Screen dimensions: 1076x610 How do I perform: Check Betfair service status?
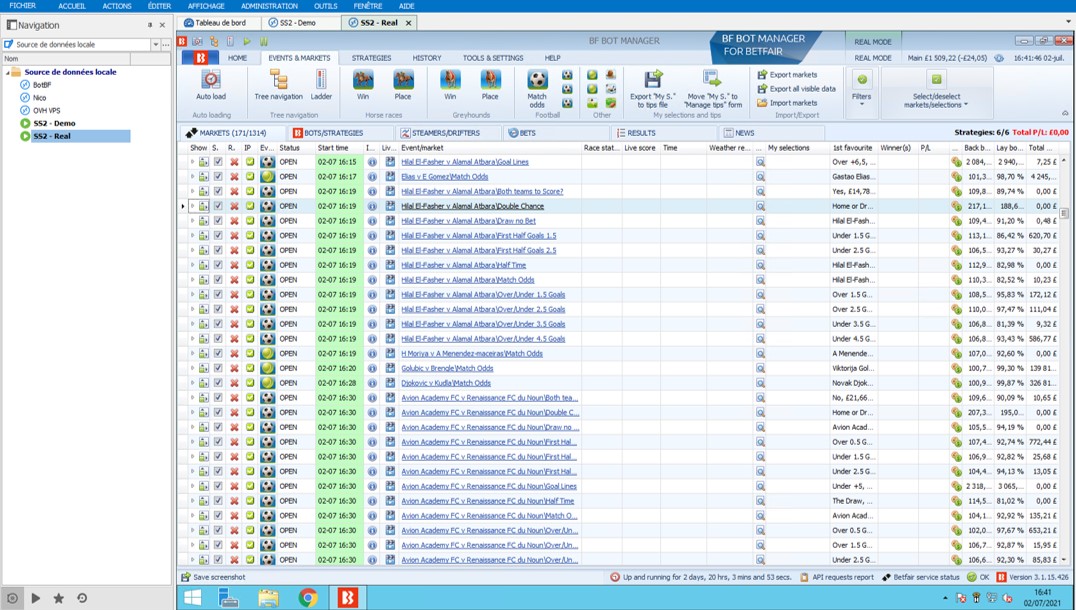920,577
